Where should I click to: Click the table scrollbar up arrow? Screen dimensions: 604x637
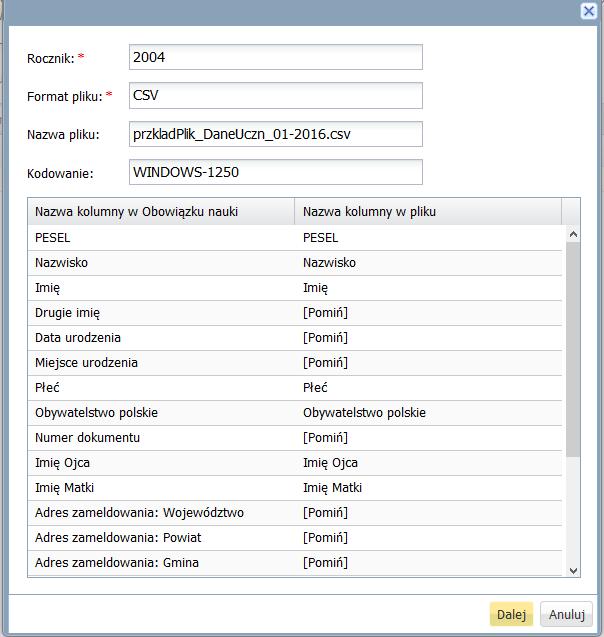573,234
